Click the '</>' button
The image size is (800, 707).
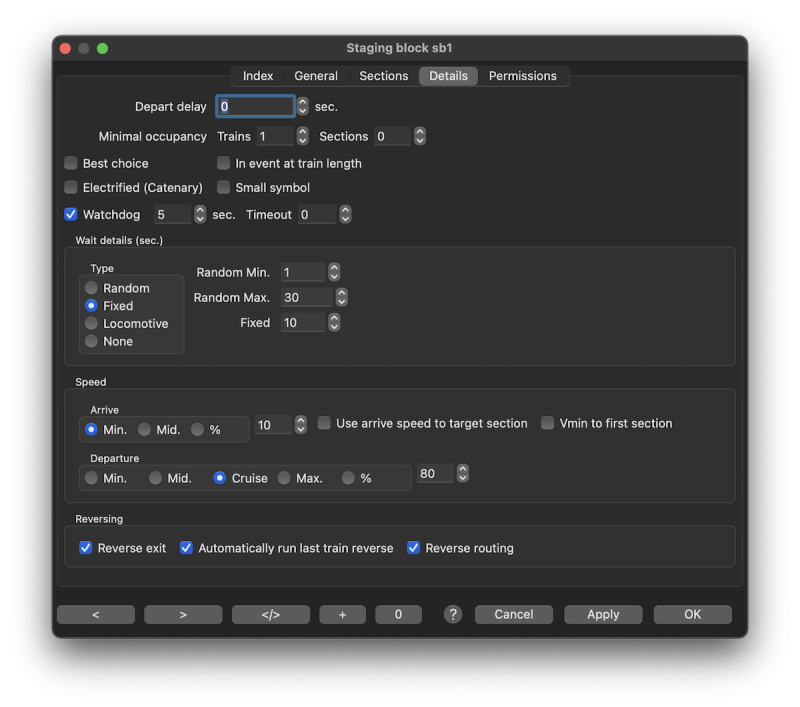(270, 615)
